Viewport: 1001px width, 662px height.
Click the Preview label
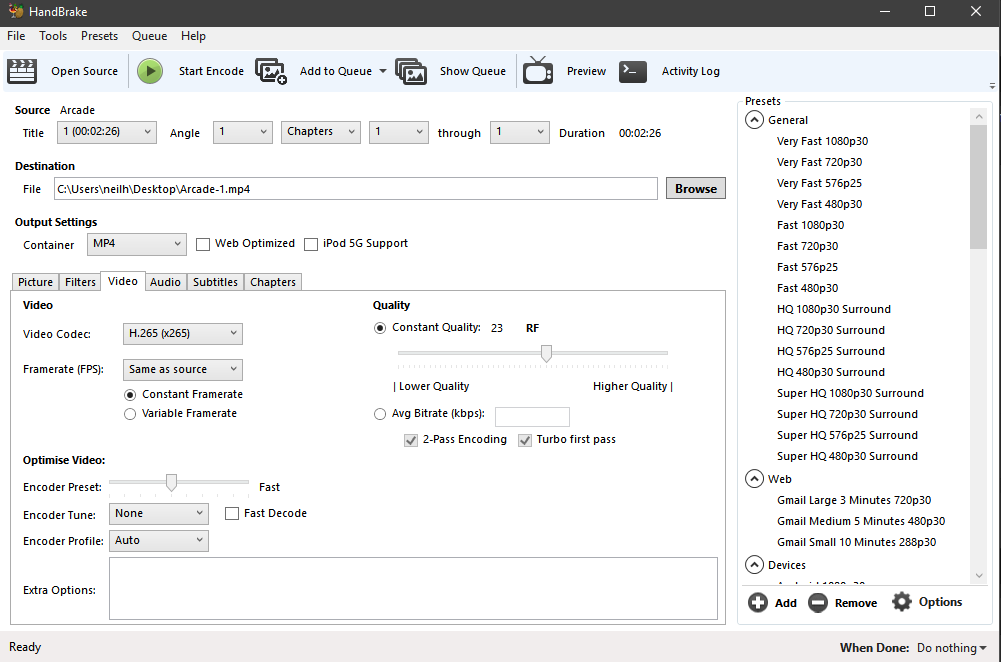(586, 71)
